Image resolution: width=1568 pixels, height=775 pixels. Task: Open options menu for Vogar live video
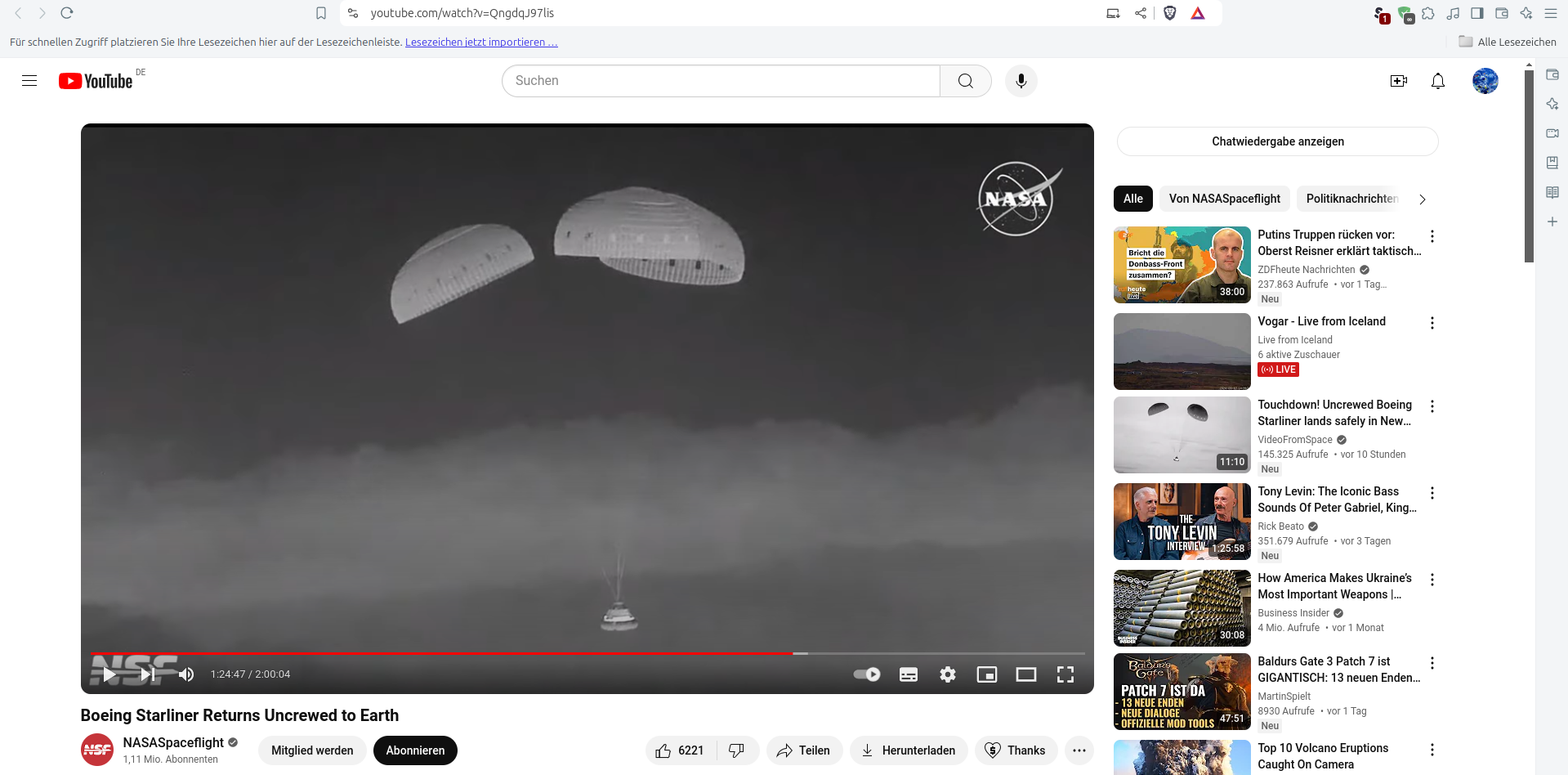point(1432,323)
